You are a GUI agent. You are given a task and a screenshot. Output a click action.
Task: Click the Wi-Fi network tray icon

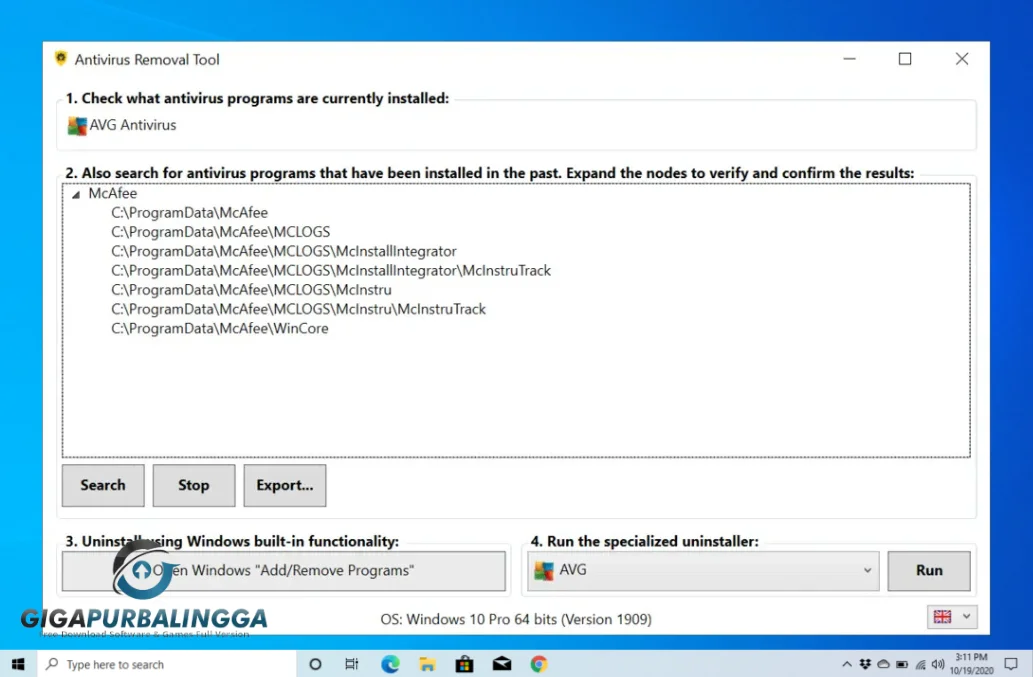[x=920, y=664]
